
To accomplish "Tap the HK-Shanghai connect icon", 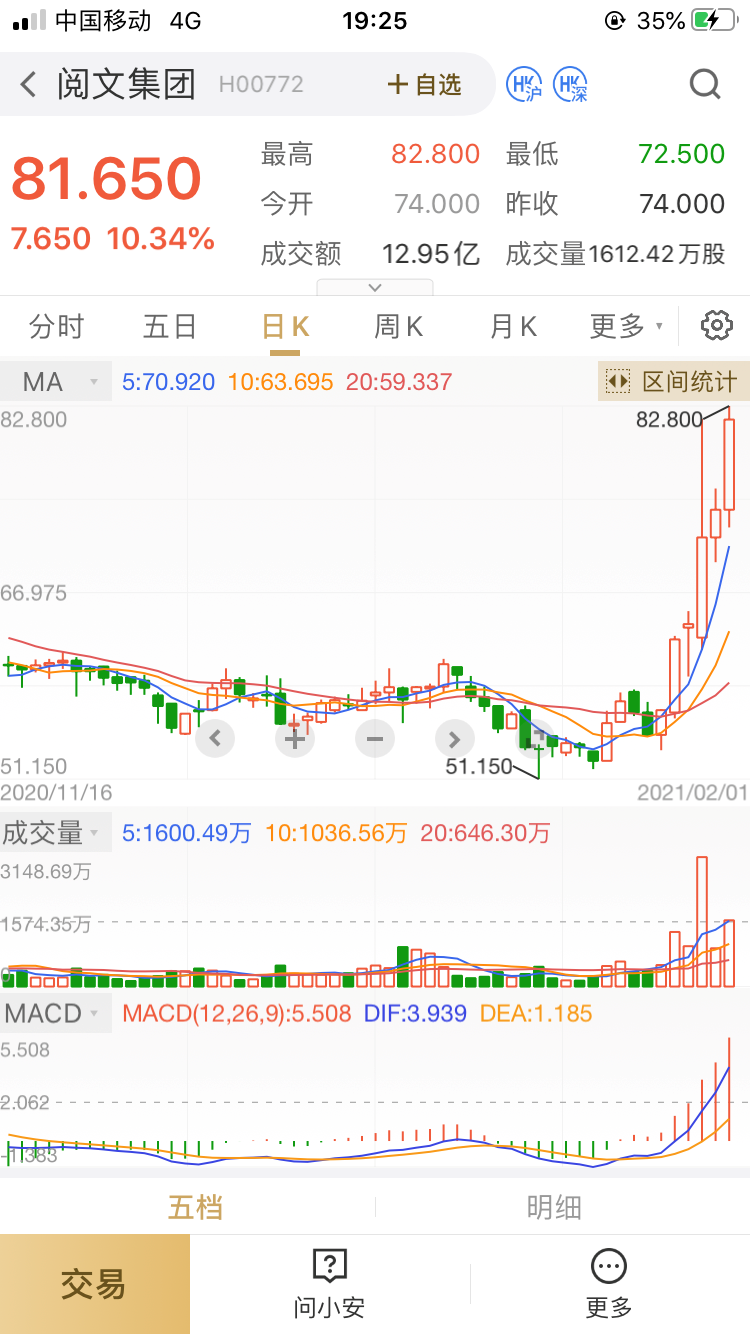I will [524, 84].
